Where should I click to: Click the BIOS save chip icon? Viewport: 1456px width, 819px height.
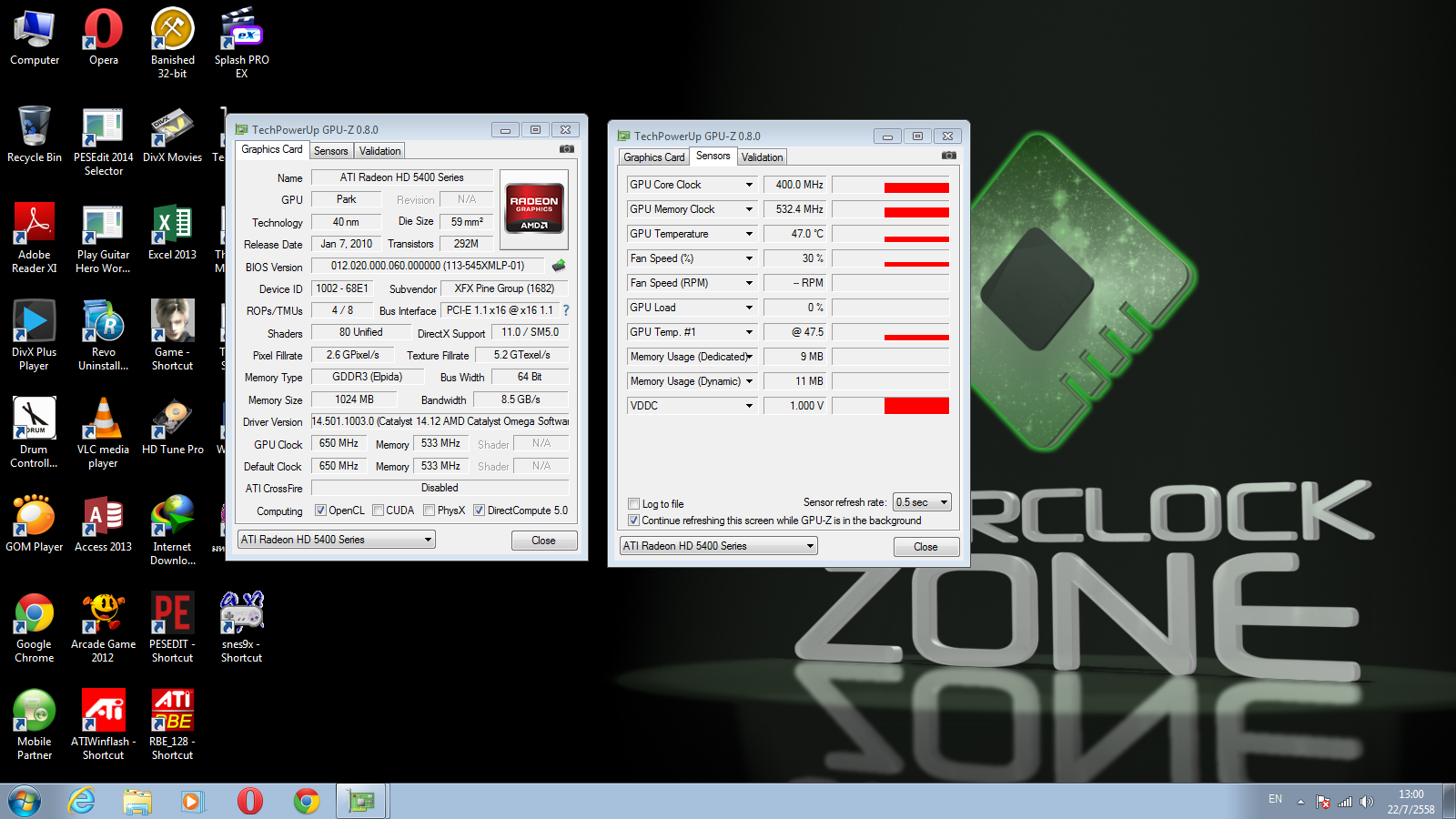pyautogui.click(x=559, y=266)
